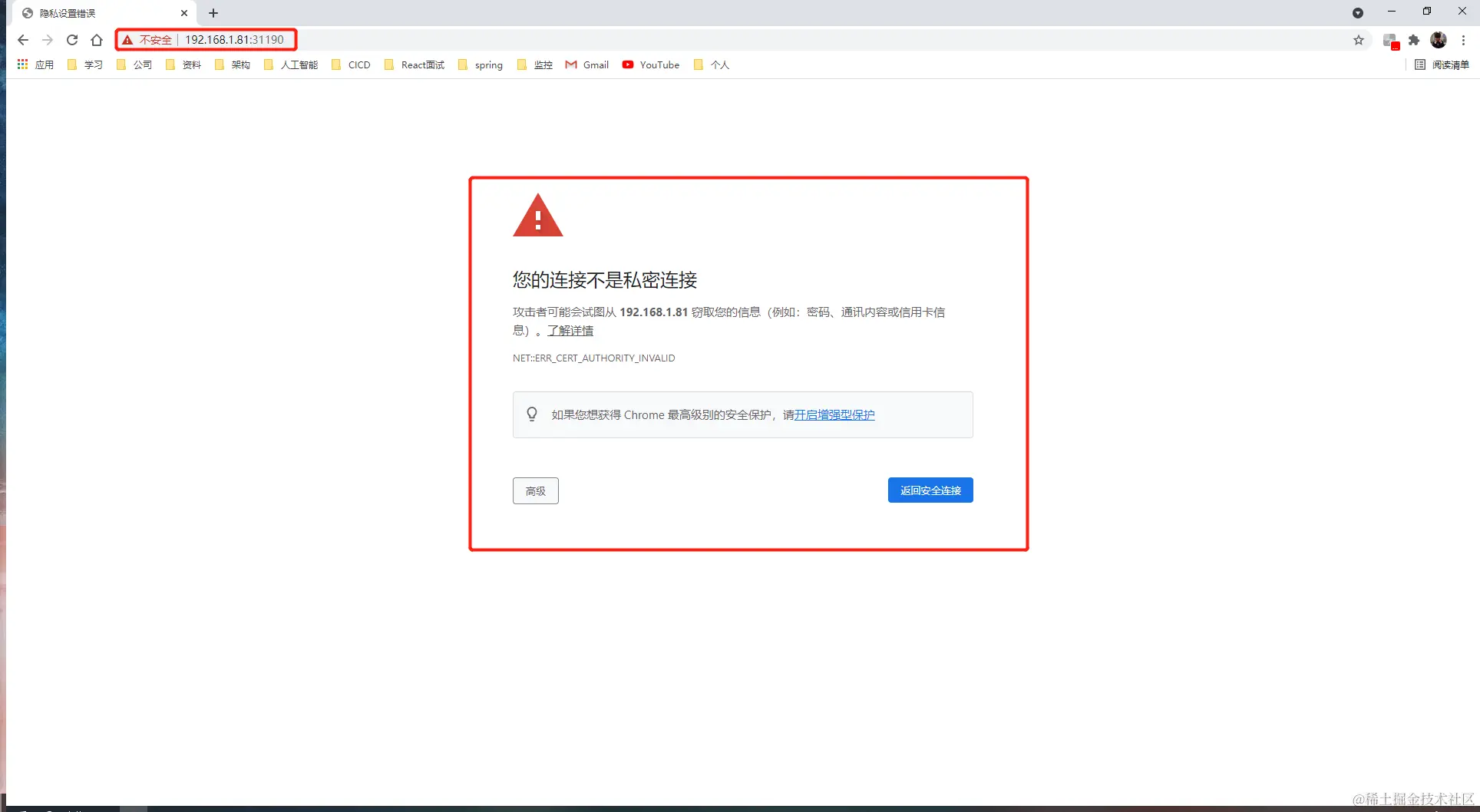Open the YouTube bookmark
This screenshot has height=812, width=1480.
click(651, 64)
